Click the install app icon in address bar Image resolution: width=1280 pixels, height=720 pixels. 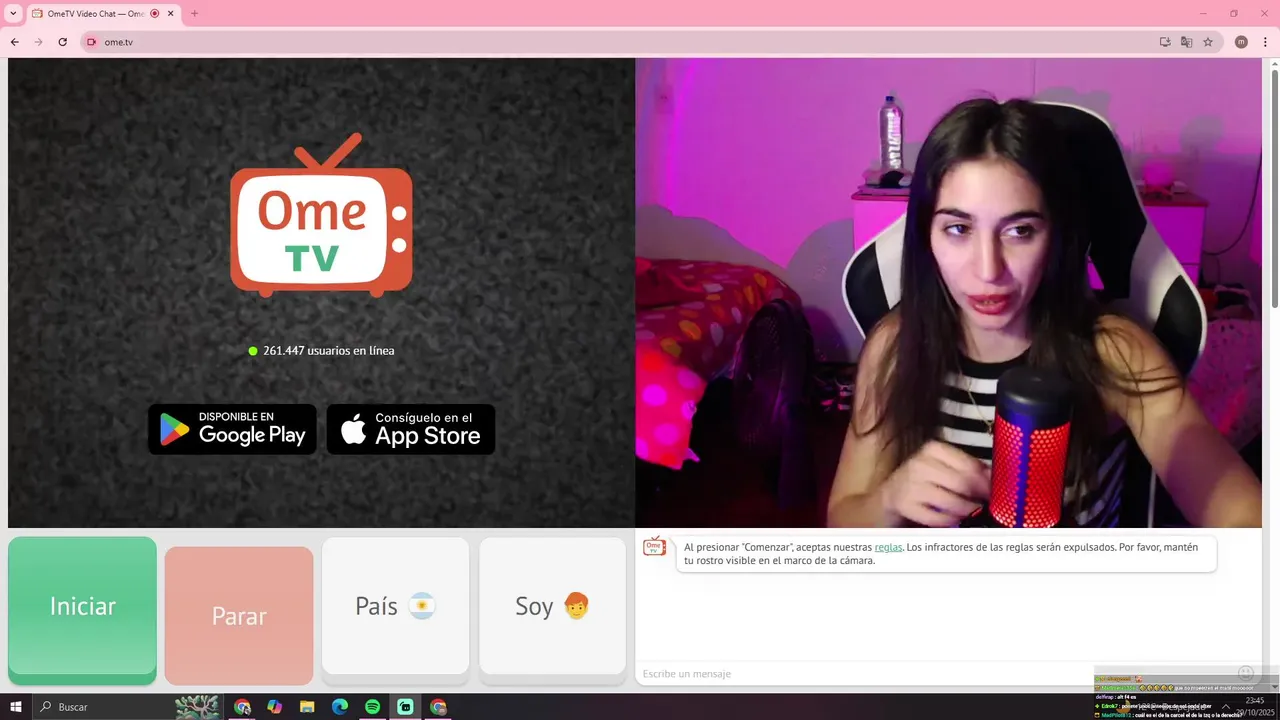click(x=1165, y=42)
